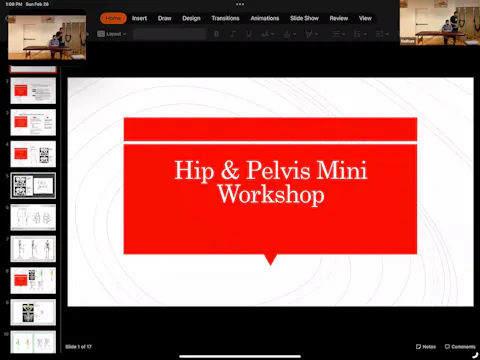Open the Draw tab

pos(164,18)
